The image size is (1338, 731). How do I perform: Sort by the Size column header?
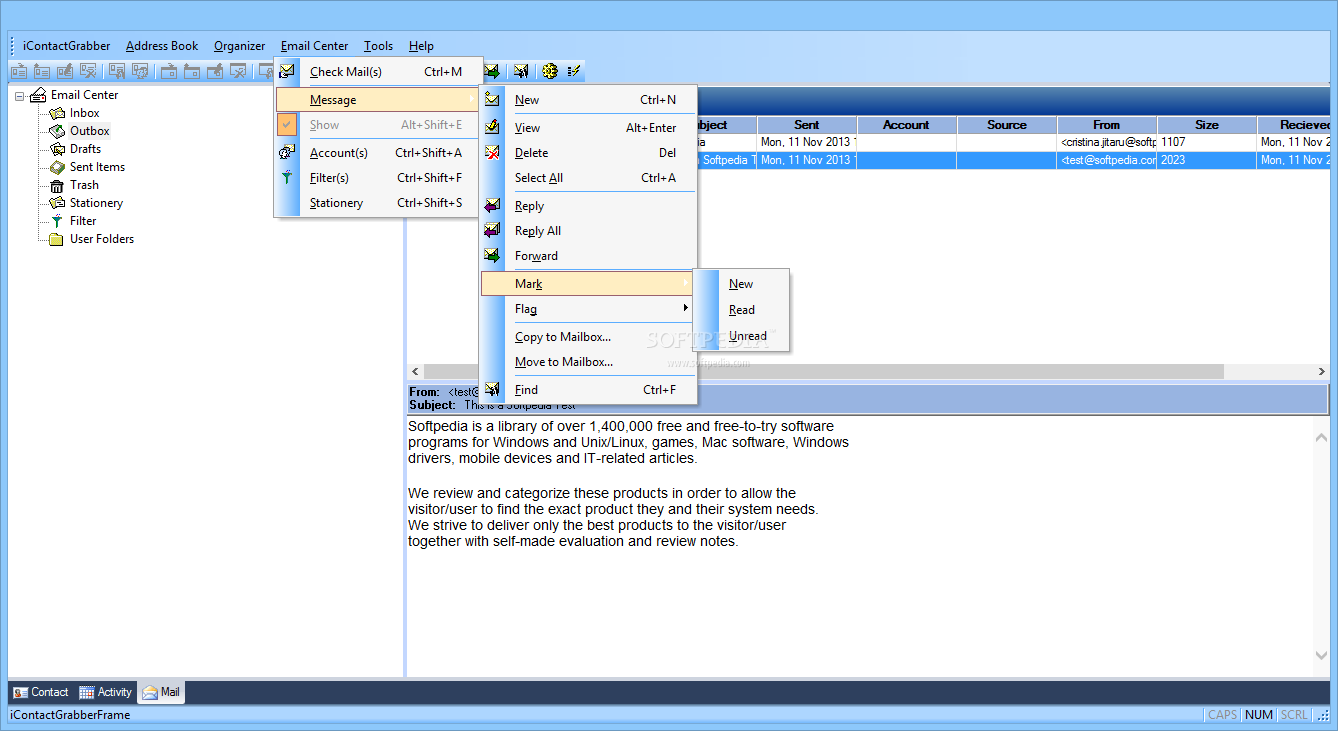click(1207, 125)
